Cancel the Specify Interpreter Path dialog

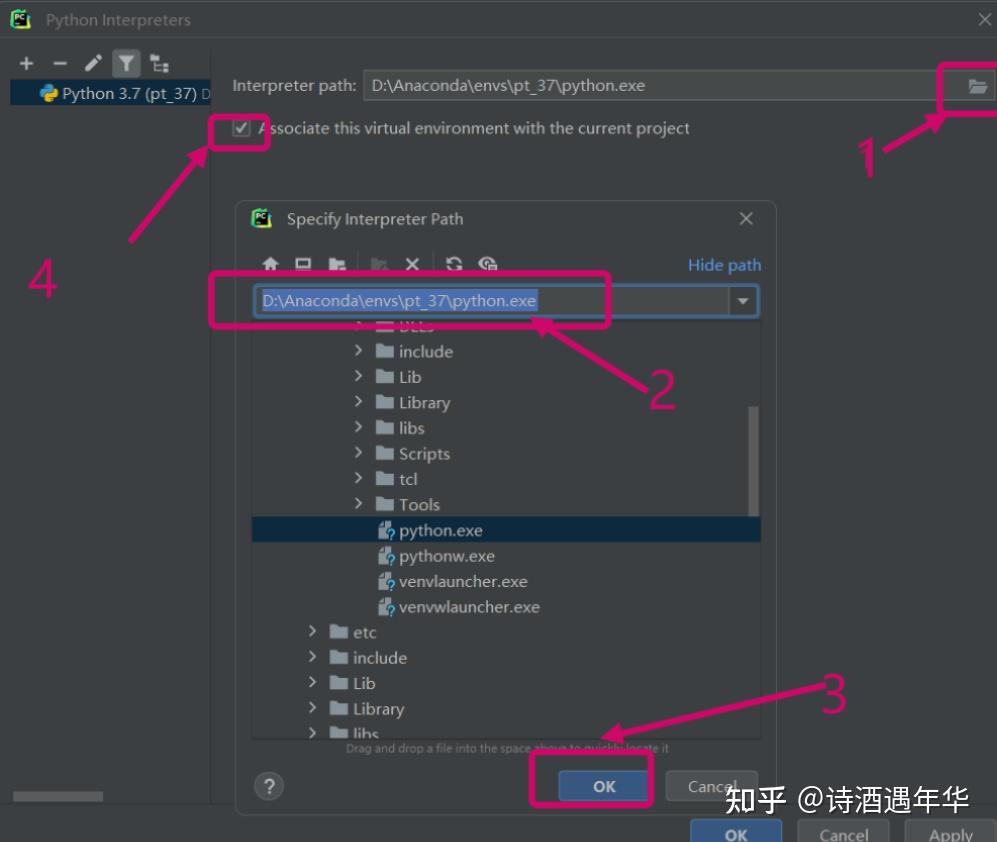712,787
